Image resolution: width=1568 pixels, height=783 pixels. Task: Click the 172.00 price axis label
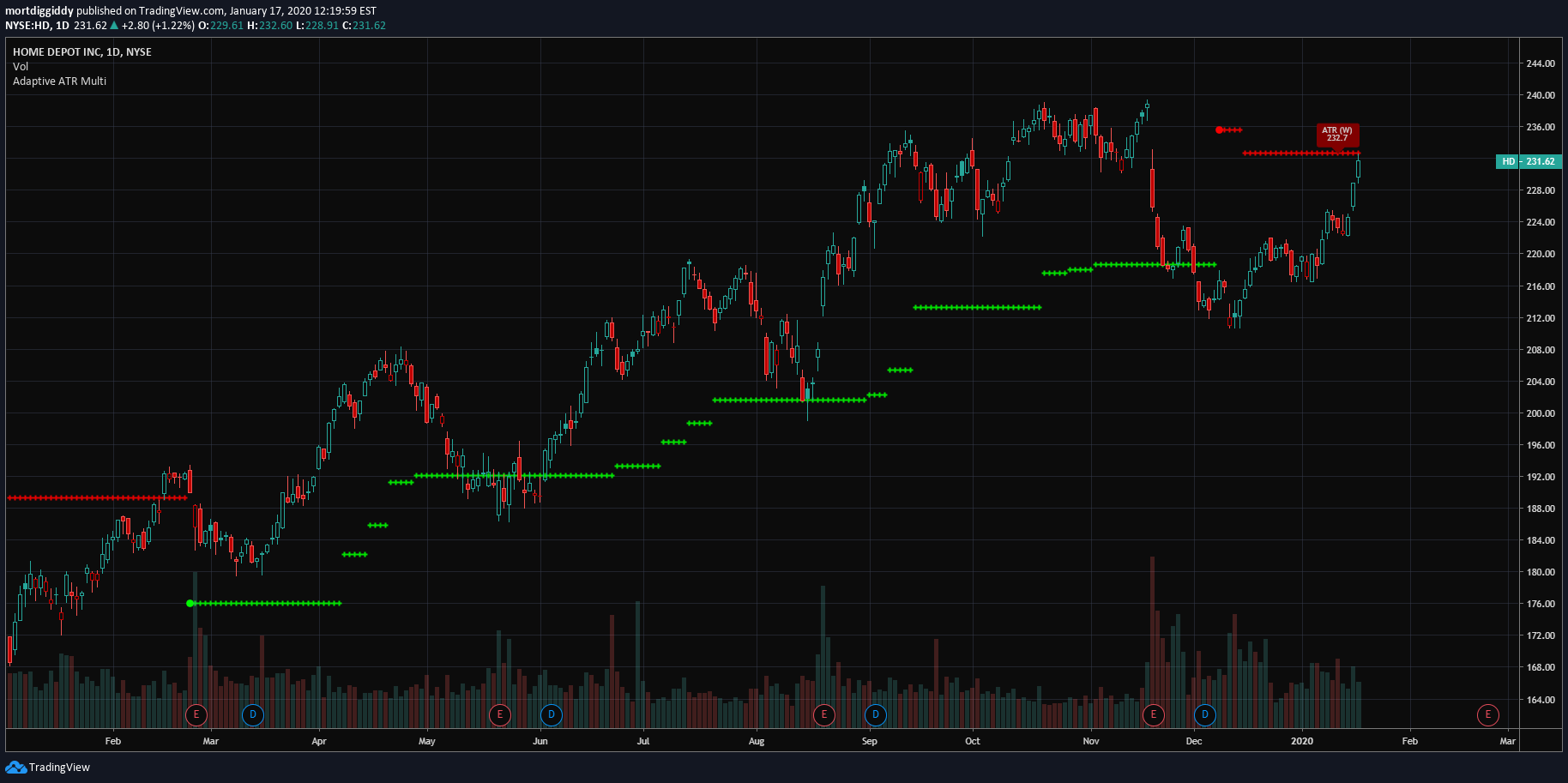click(x=1541, y=635)
